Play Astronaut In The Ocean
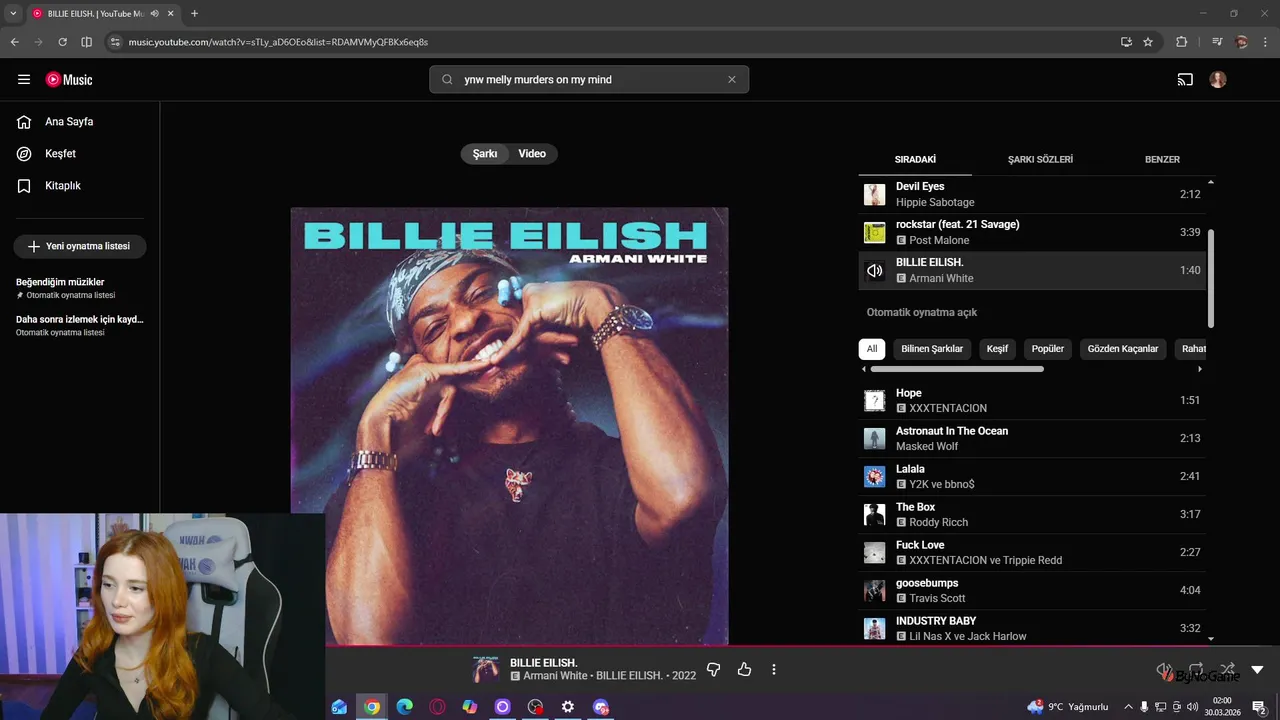 [x=1032, y=439]
